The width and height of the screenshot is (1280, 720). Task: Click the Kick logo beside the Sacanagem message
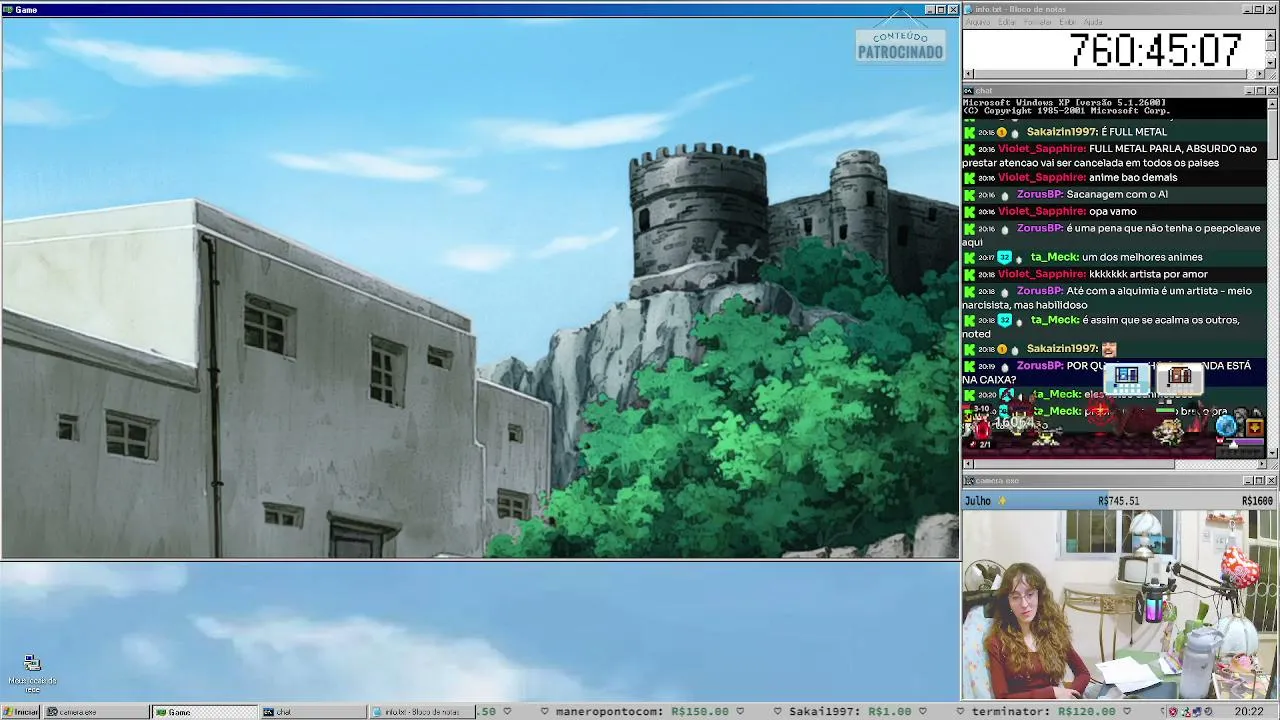969,195
